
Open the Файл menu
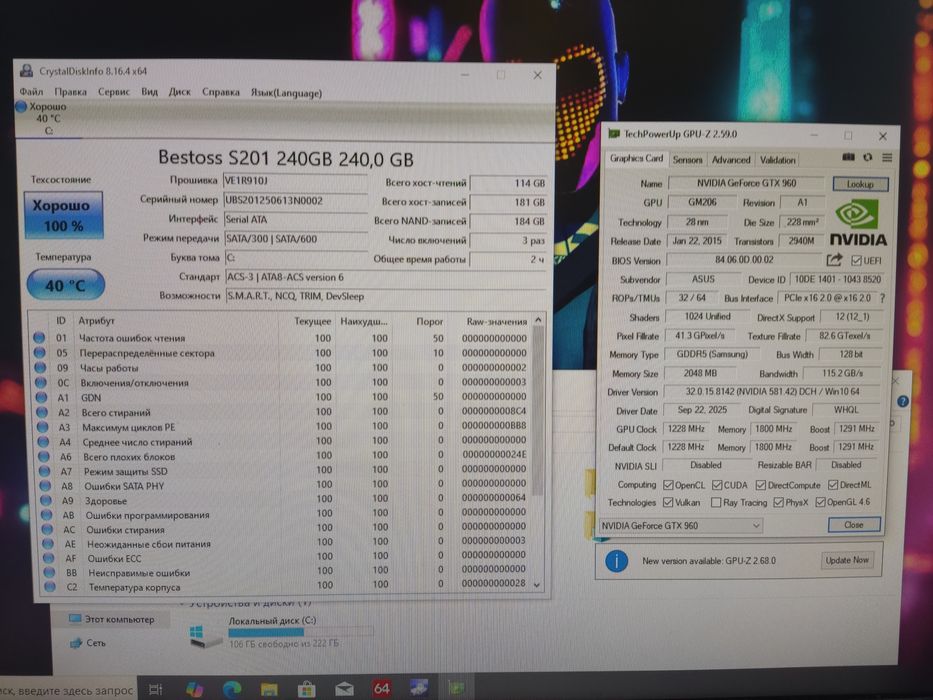point(32,92)
